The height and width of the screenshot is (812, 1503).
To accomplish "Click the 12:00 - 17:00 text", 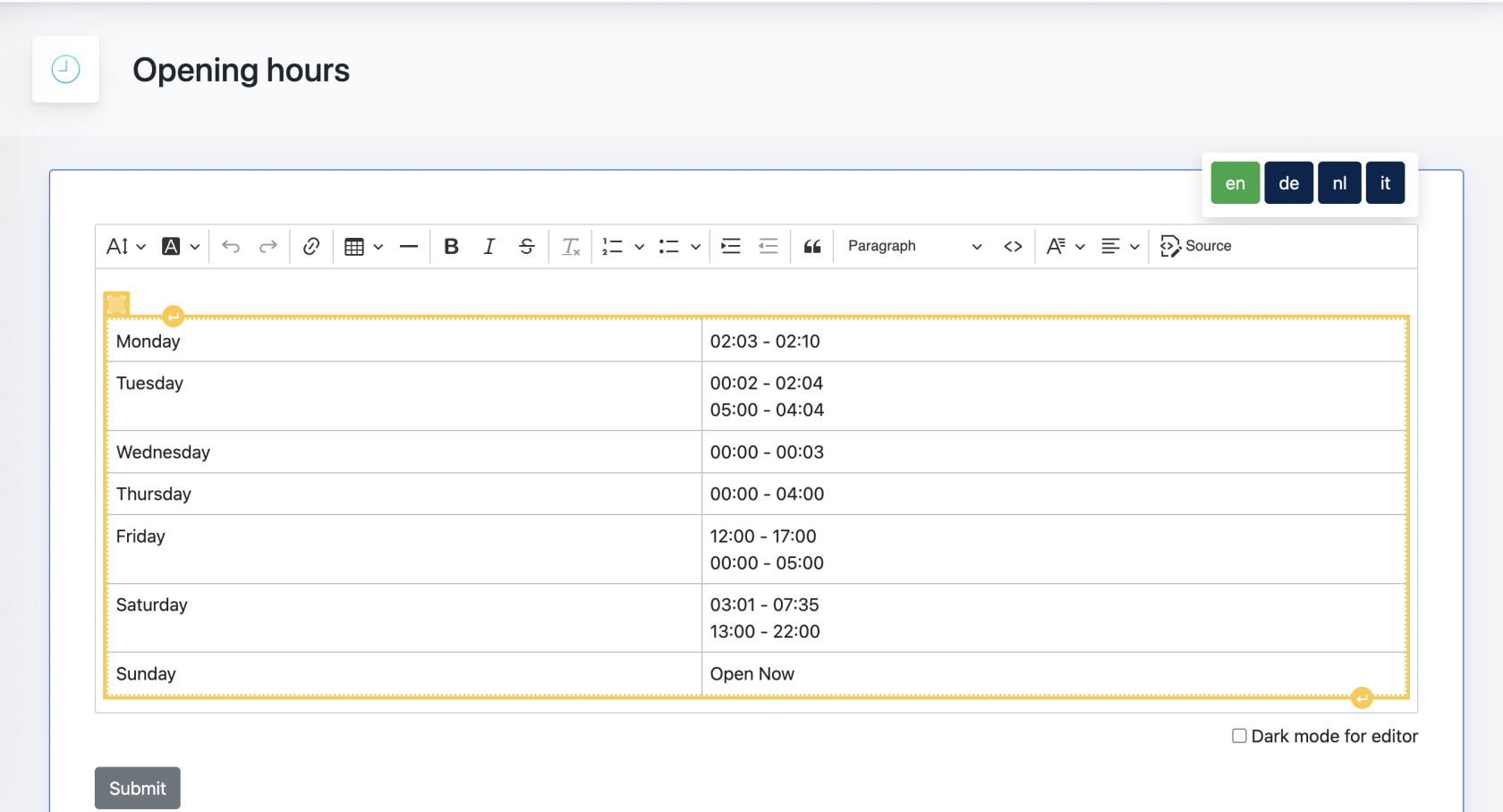I will pyautogui.click(x=763, y=536).
